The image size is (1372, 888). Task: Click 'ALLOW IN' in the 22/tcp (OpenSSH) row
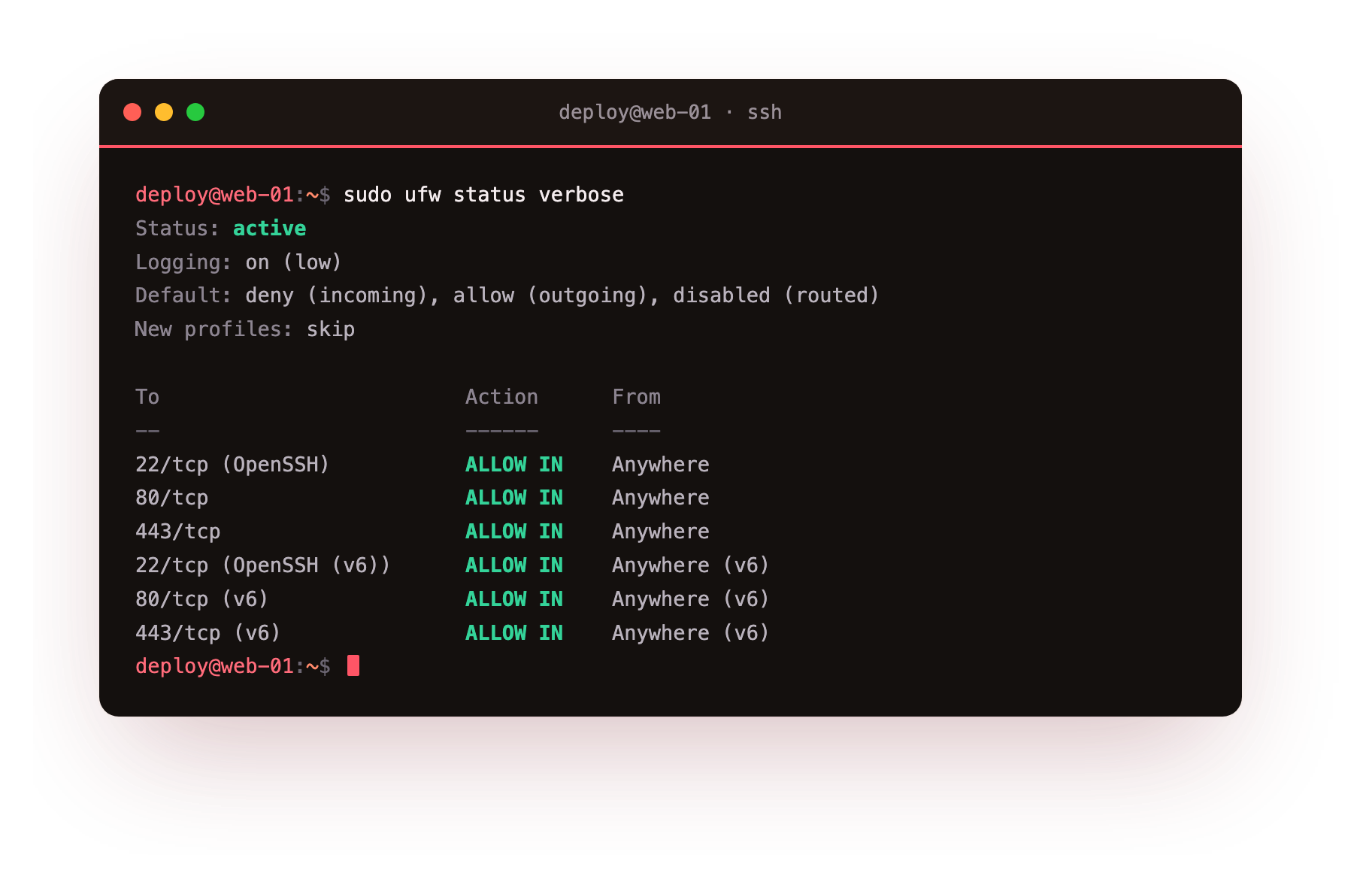514,464
